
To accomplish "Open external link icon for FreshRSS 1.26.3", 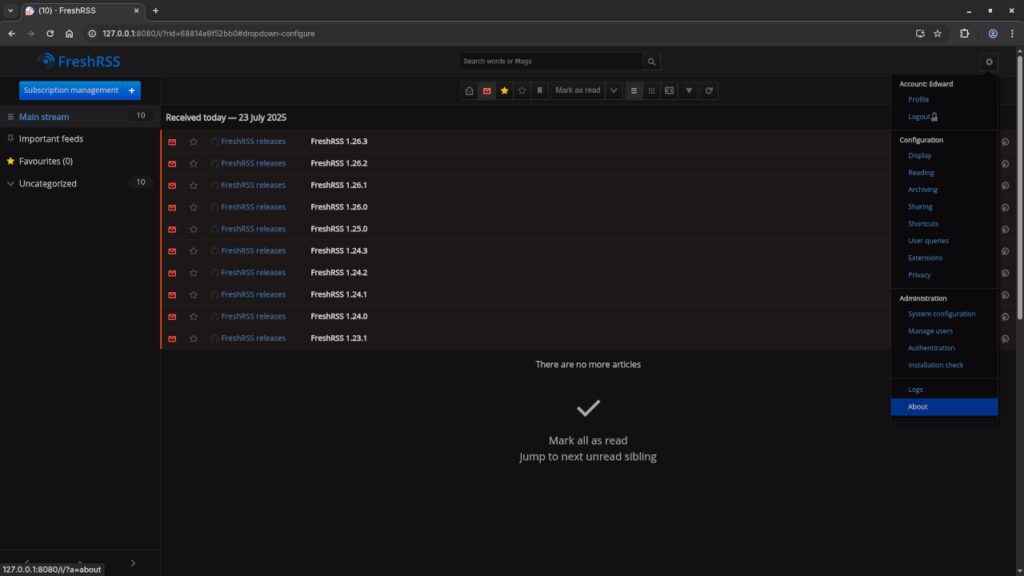I will 1005,142.
